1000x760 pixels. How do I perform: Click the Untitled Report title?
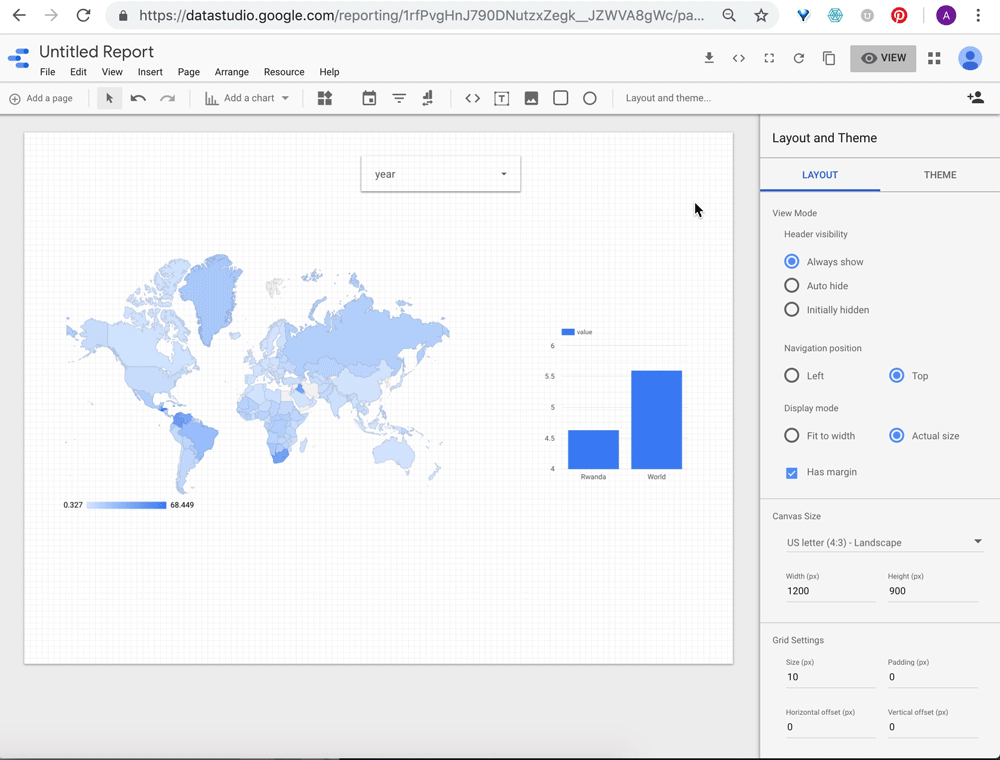click(96, 52)
